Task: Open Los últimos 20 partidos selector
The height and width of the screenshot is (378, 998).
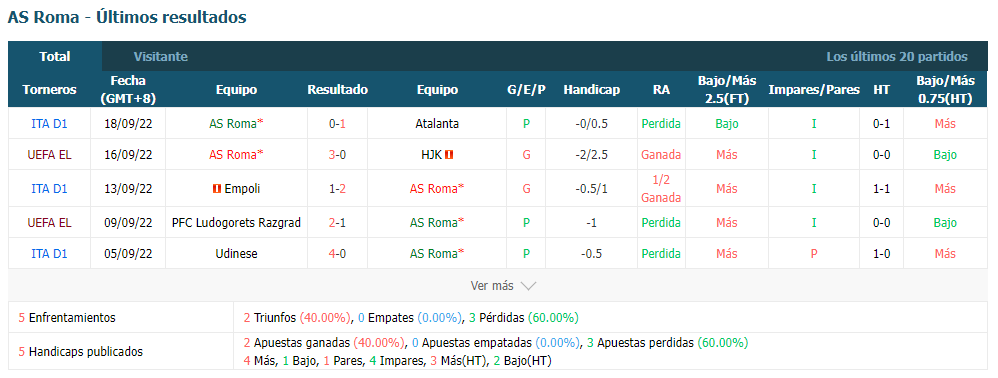Action: [x=897, y=57]
